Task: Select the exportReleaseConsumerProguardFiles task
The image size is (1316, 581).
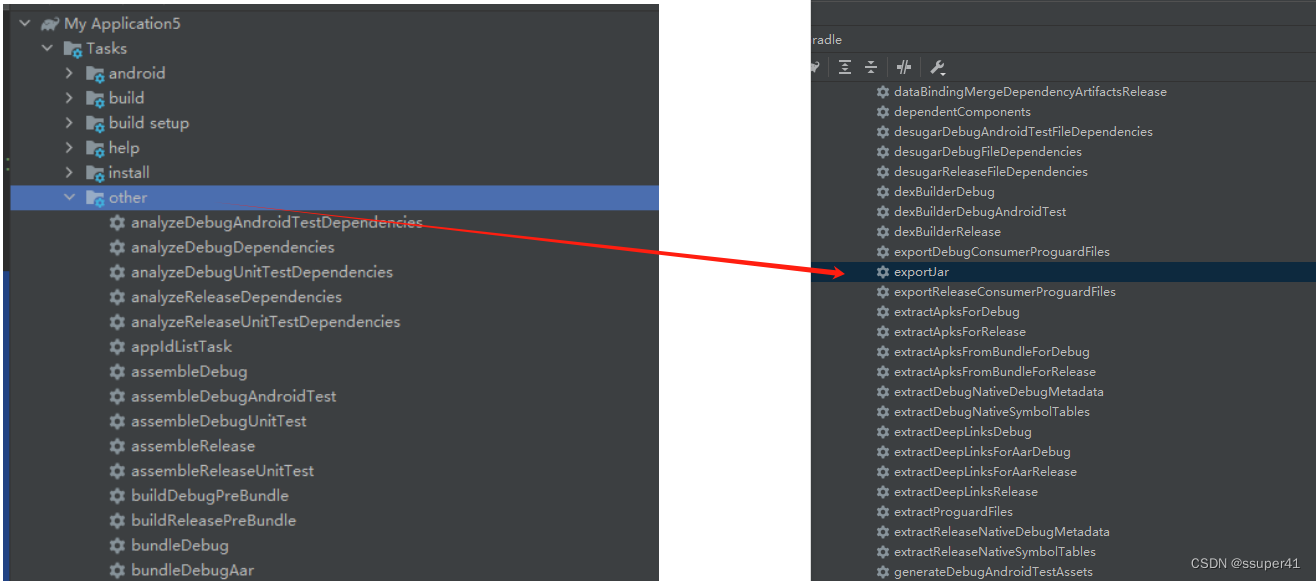Action: pyautogui.click(x=1005, y=292)
